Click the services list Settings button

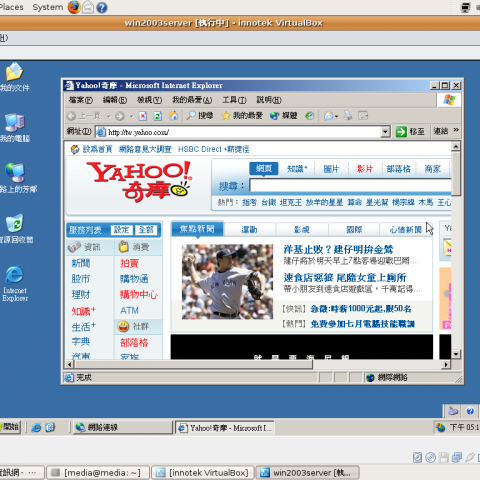pyautogui.click(x=121, y=230)
